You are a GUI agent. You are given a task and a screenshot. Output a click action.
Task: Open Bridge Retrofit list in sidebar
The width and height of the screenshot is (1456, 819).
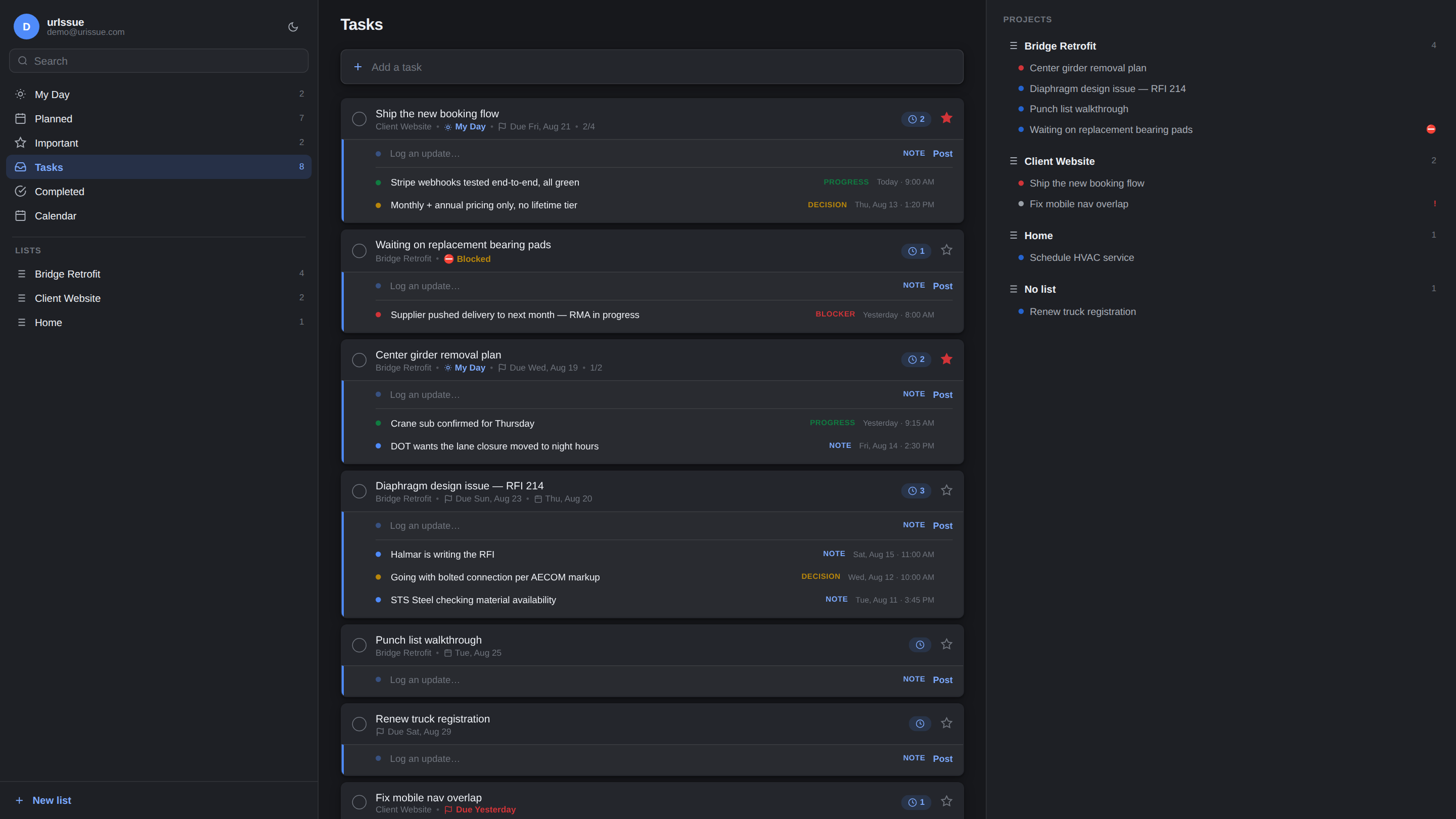(x=159, y=274)
